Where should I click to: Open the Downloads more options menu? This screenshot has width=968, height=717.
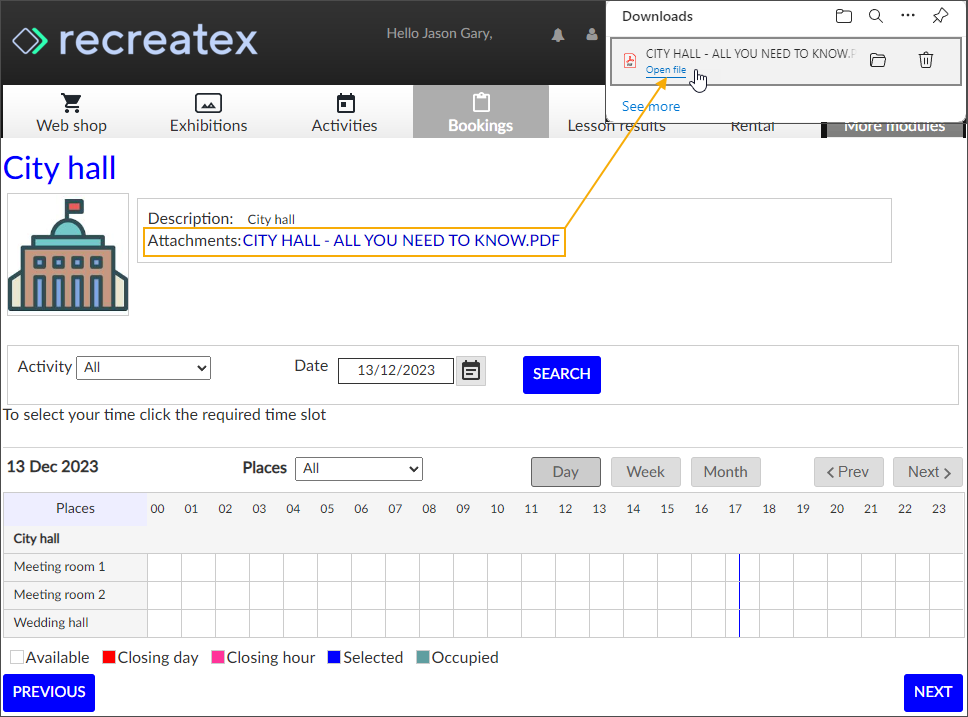(907, 16)
